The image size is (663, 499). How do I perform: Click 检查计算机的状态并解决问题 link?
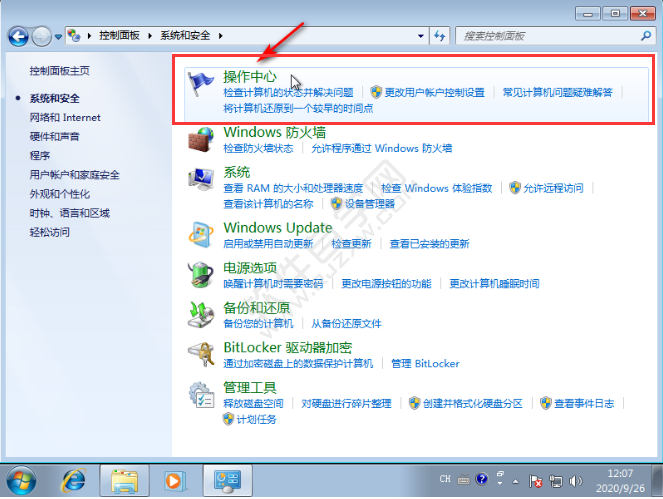click(x=288, y=93)
